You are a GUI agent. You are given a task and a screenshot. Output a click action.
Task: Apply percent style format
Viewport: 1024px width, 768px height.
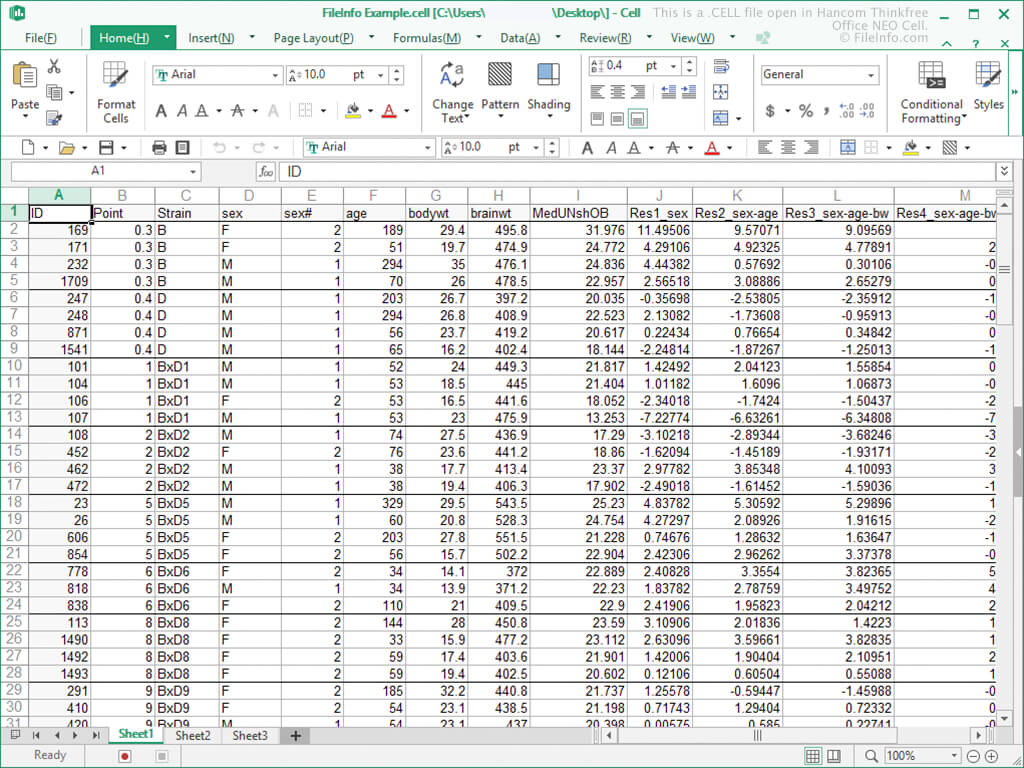click(x=806, y=111)
